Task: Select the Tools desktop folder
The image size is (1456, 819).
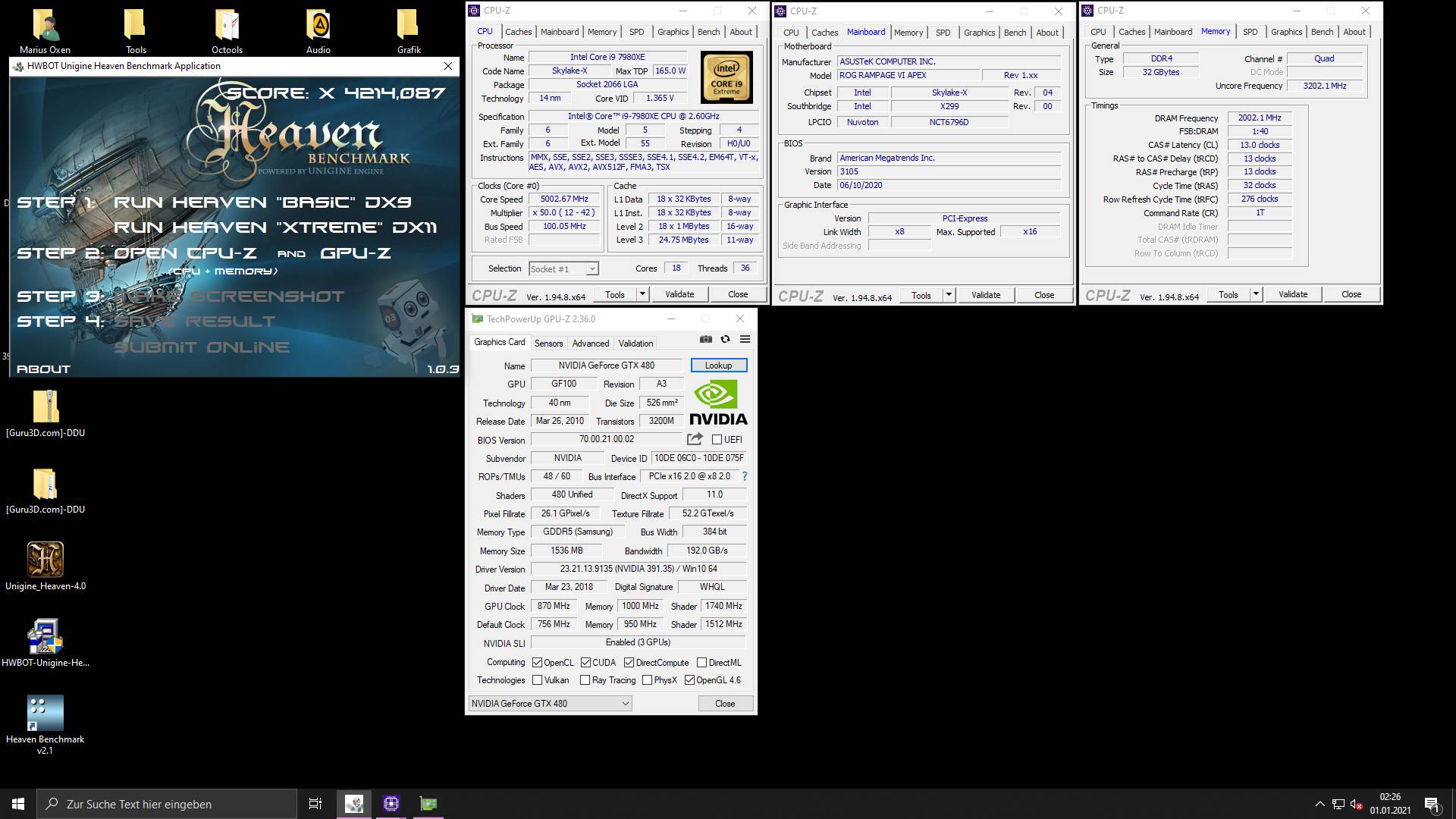Action: click(136, 32)
